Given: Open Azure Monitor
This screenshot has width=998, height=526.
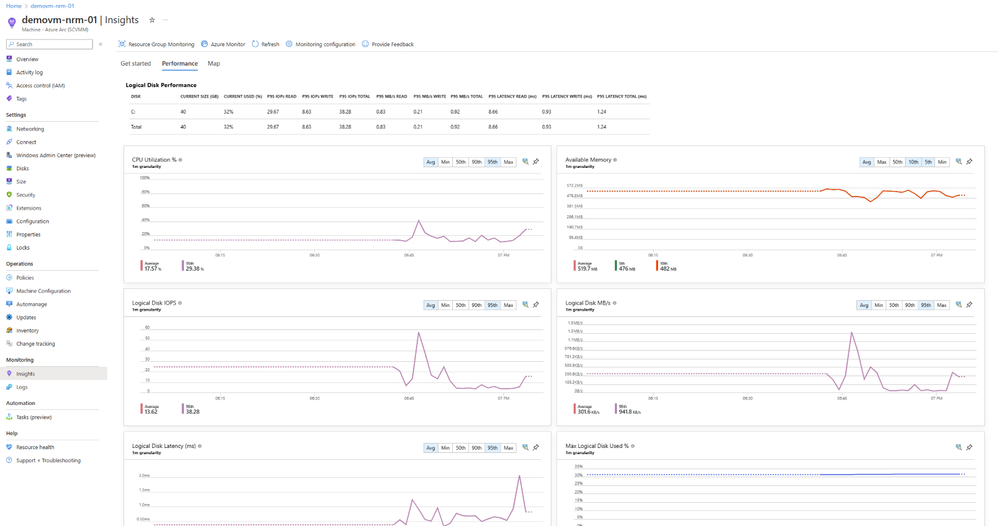Looking at the screenshot, I should 223,45.
